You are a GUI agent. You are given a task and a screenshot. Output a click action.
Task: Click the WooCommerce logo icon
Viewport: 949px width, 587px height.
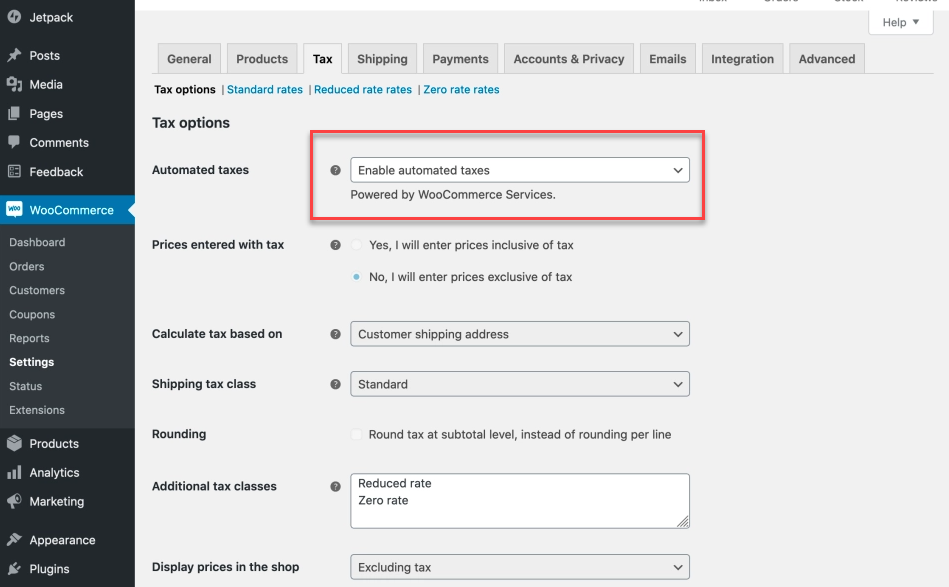coord(14,209)
